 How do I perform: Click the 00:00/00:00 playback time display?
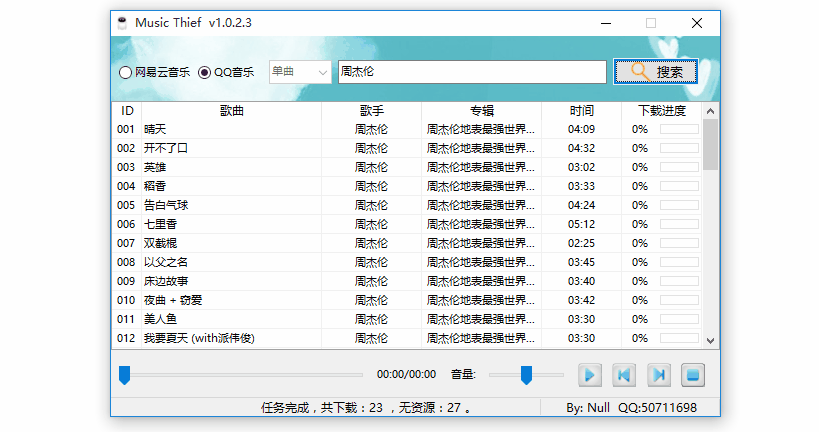coord(406,375)
